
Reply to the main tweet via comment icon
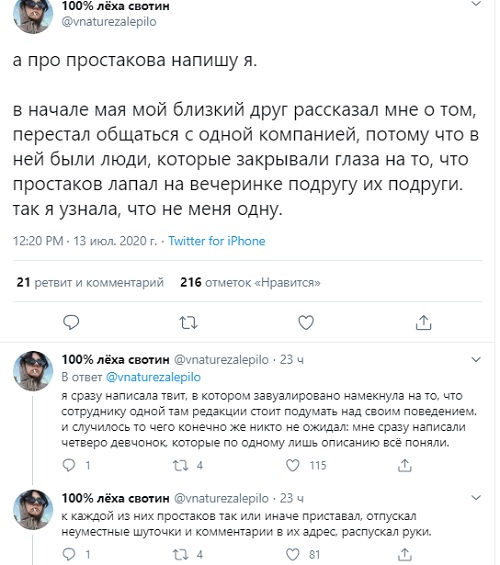point(71,322)
